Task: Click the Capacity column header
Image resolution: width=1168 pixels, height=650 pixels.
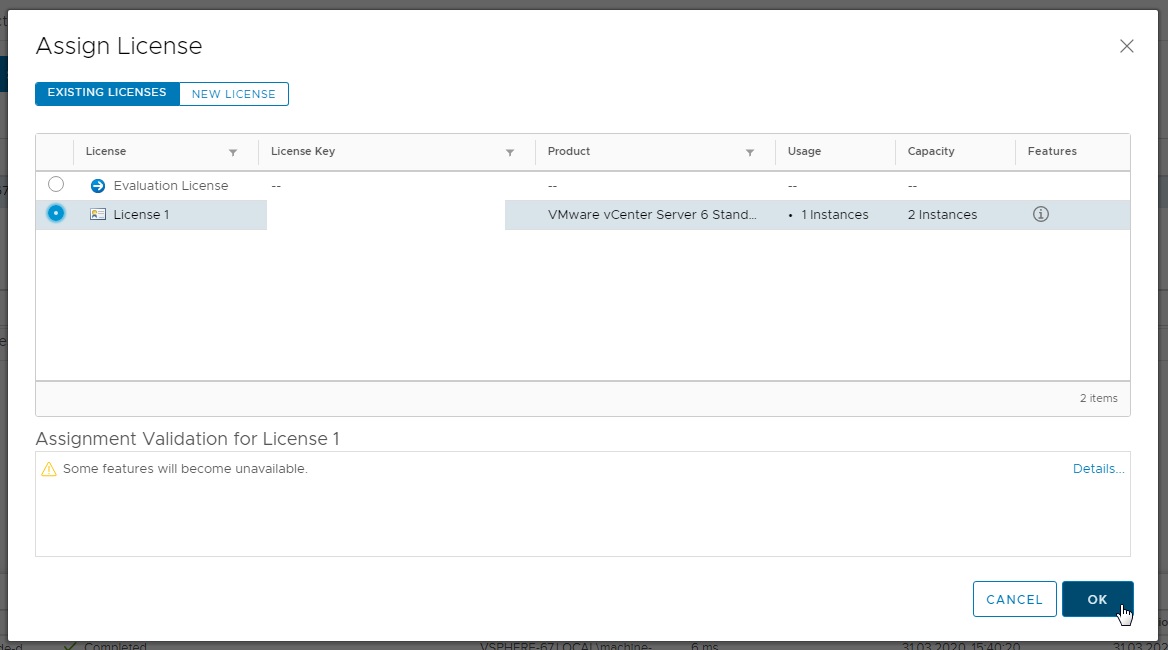Action: tap(931, 152)
